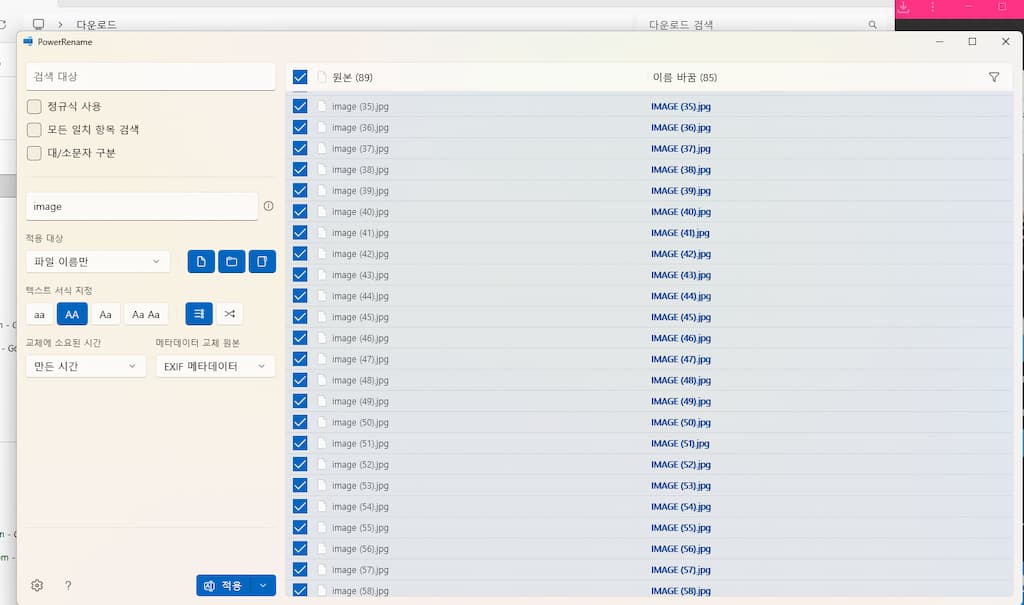Toggle the randomize items icon button
The height and width of the screenshot is (605, 1024).
(229, 314)
